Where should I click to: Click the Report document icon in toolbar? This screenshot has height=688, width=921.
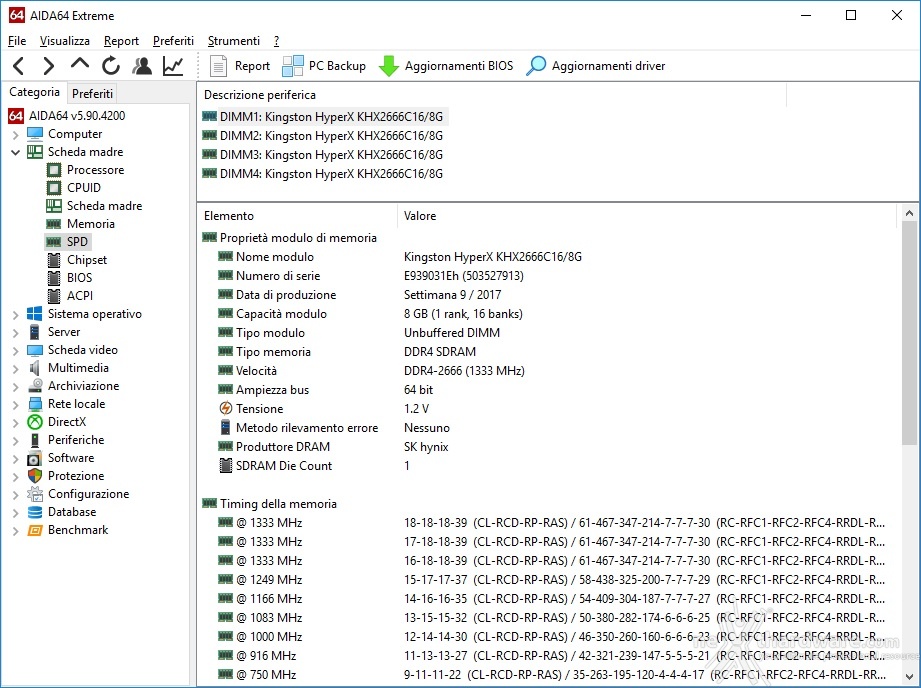pyautogui.click(x=218, y=66)
